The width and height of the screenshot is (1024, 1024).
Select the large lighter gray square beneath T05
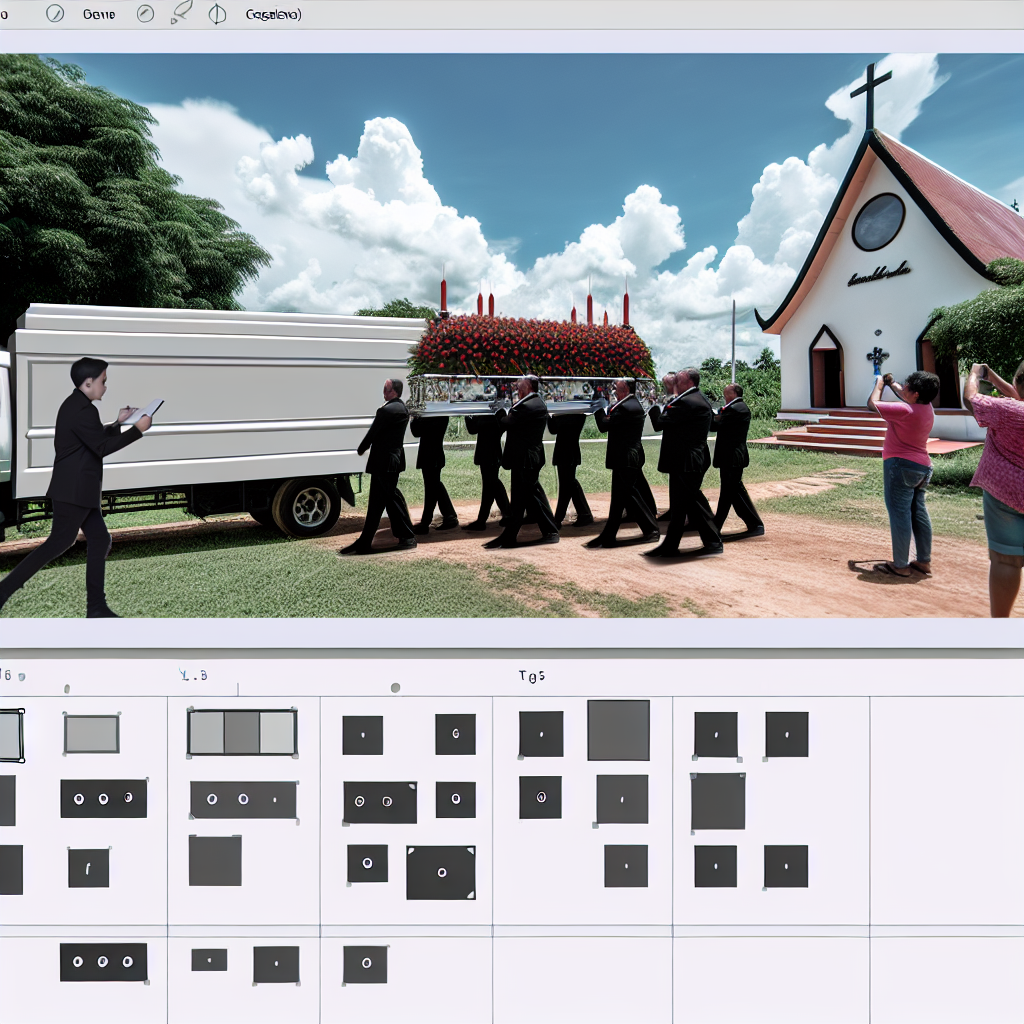click(618, 730)
